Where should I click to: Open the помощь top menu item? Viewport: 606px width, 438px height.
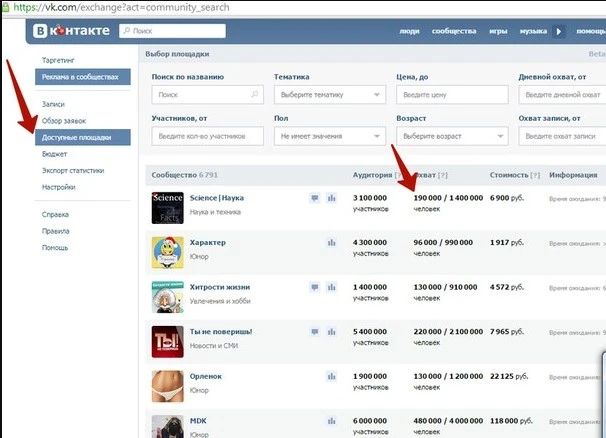591,31
